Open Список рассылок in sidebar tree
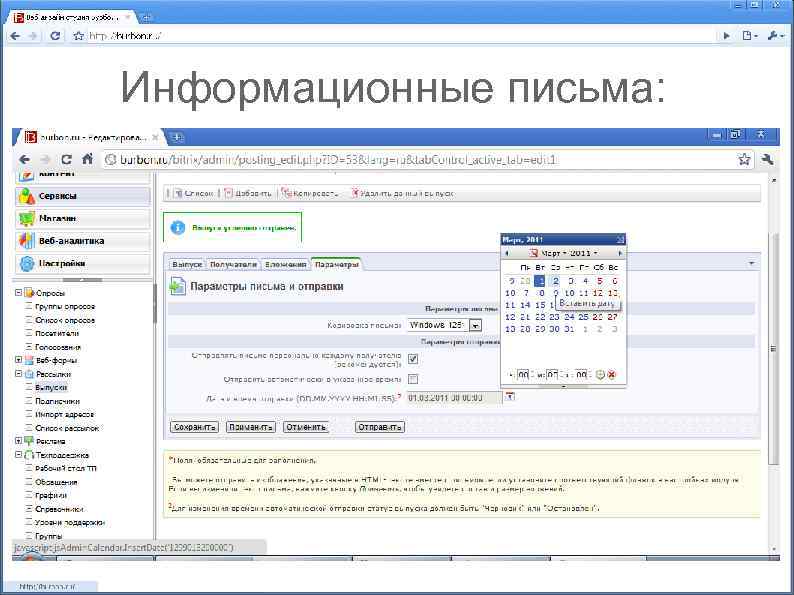Screen dimensions: 794x595 click(x=67, y=428)
